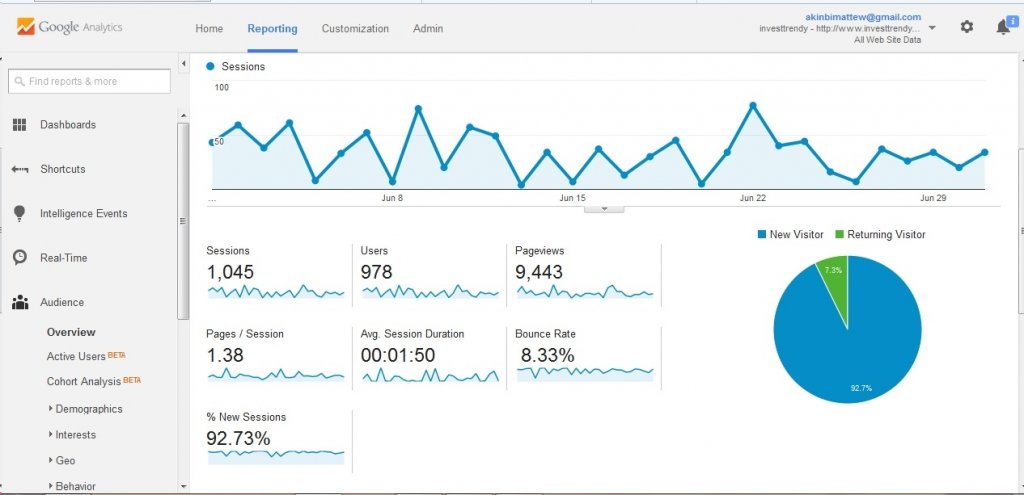
Task: Switch to the Customization tab
Action: [x=355, y=29]
